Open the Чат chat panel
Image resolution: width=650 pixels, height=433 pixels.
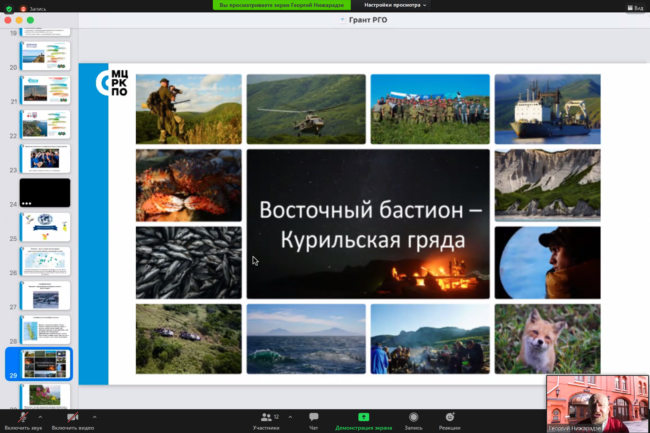313,421
